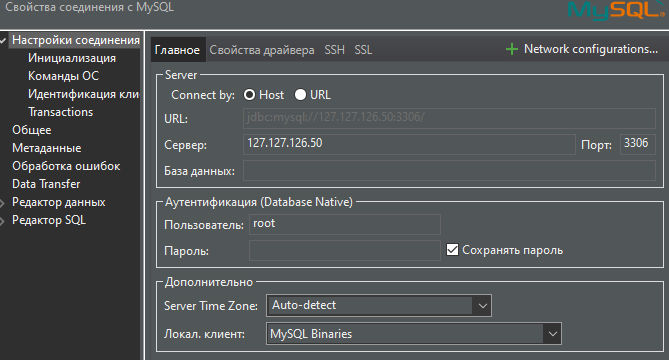Select the Главное tab
The width and height of the screenshot is (669, 360).
[177, 50]
